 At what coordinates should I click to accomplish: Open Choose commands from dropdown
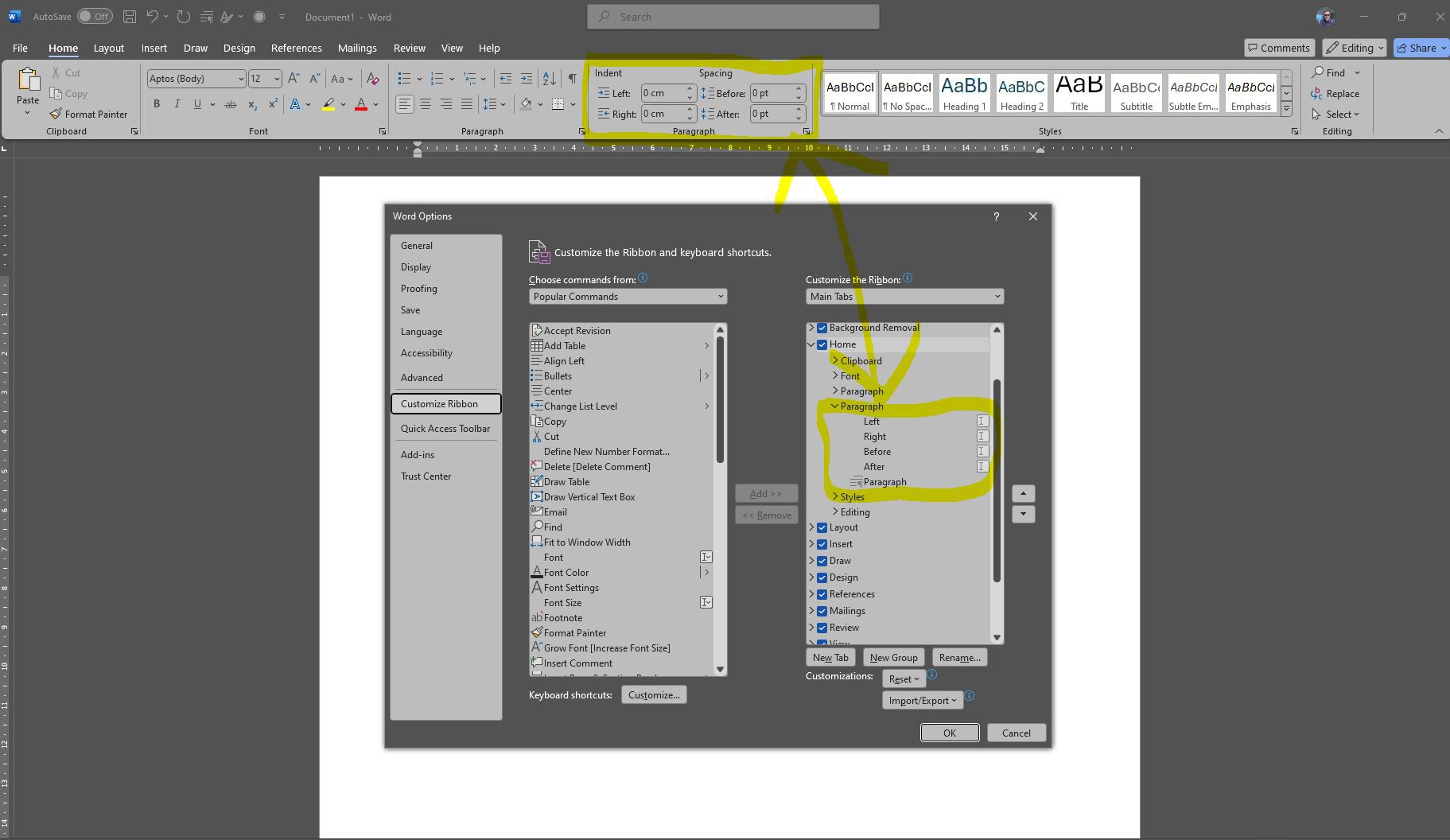(628, 296)
